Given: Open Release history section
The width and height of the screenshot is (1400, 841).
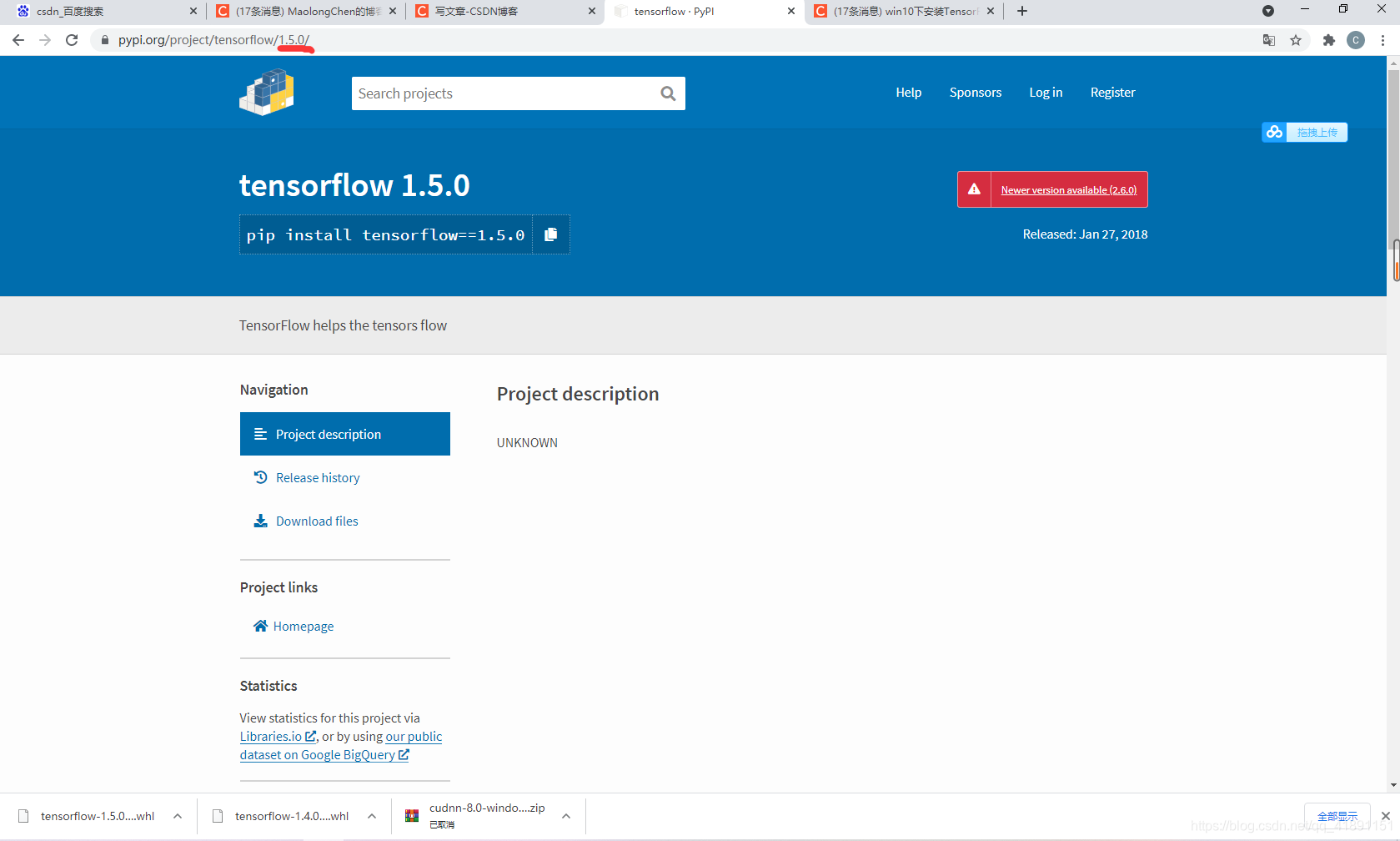Looking at the screenshot, I should click(x=318, y=477).
